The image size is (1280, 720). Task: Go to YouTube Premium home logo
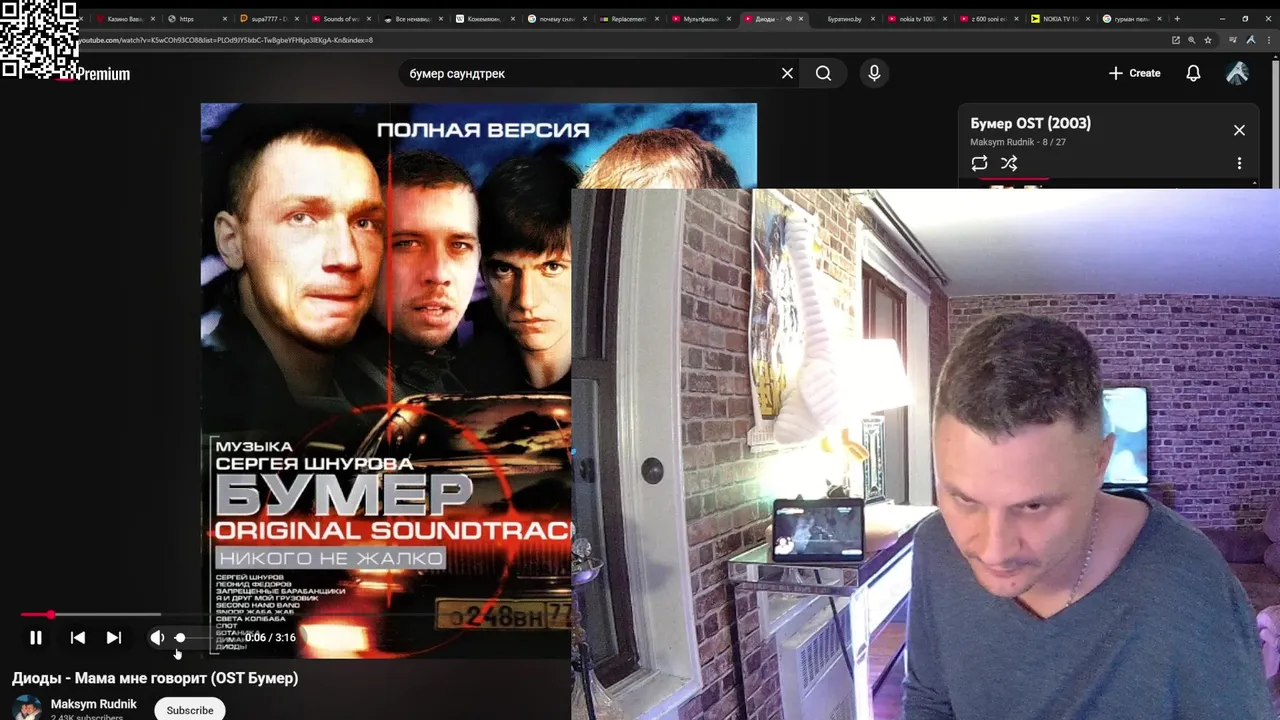pos(103,74)
